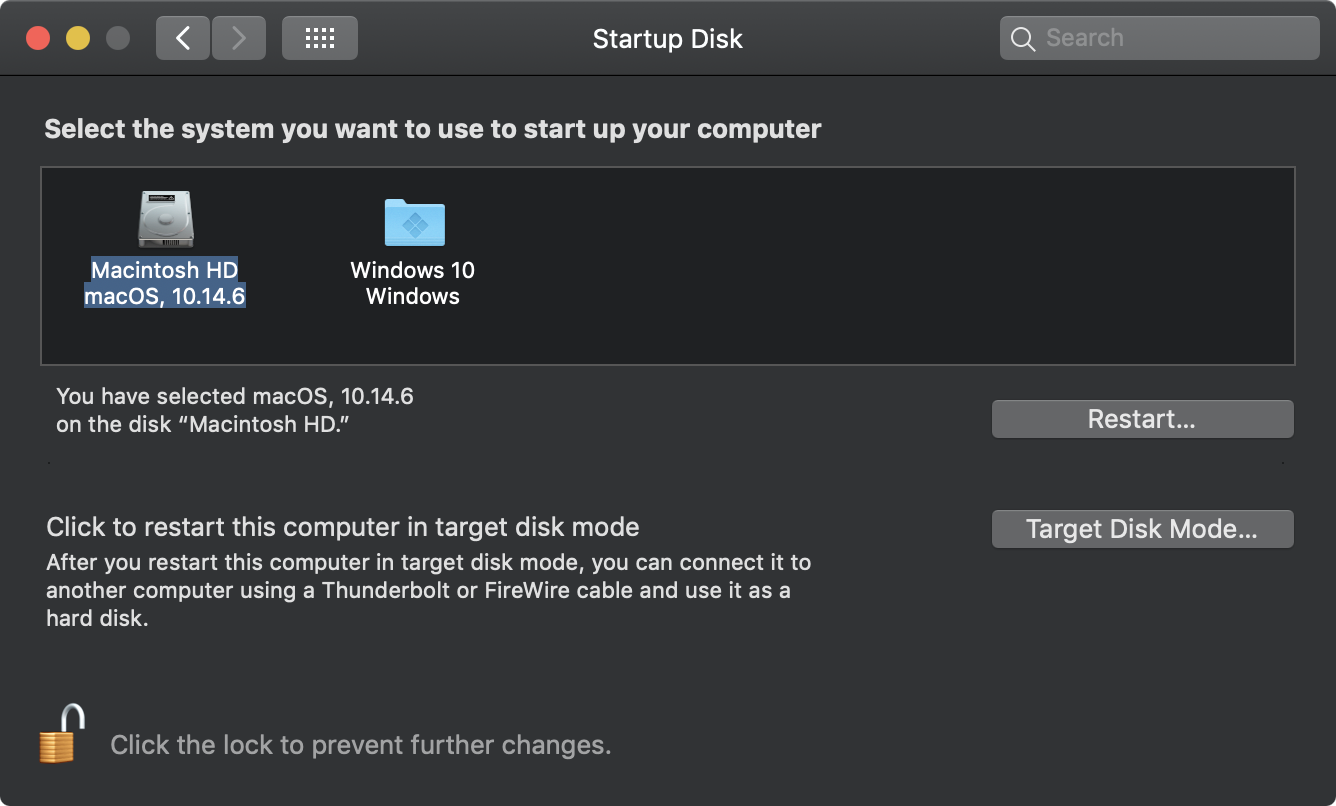Select the Macintosh HD disk icon
Screen dimensions: 1336x806
(x=165, y=220)
